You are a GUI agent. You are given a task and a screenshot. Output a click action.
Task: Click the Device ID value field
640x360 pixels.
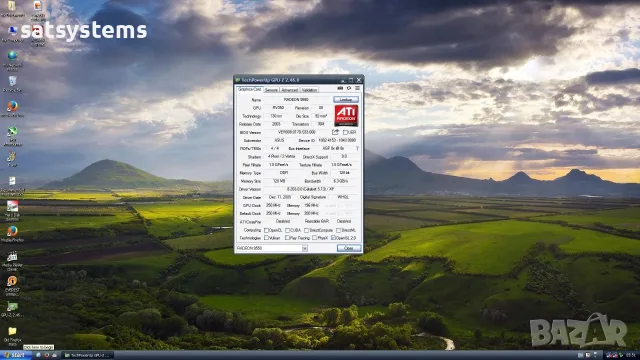point(337,140)
